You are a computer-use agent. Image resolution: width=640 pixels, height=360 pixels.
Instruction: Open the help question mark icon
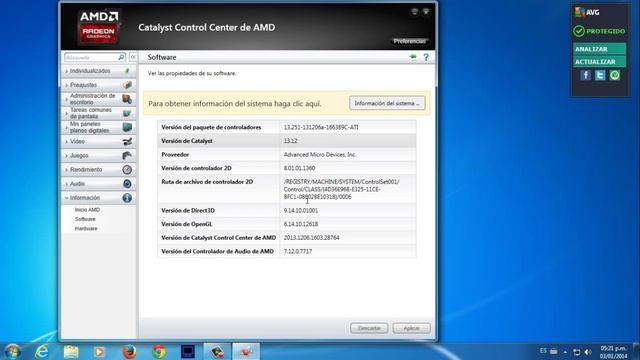pyautogui.click(x=426, y=57)
